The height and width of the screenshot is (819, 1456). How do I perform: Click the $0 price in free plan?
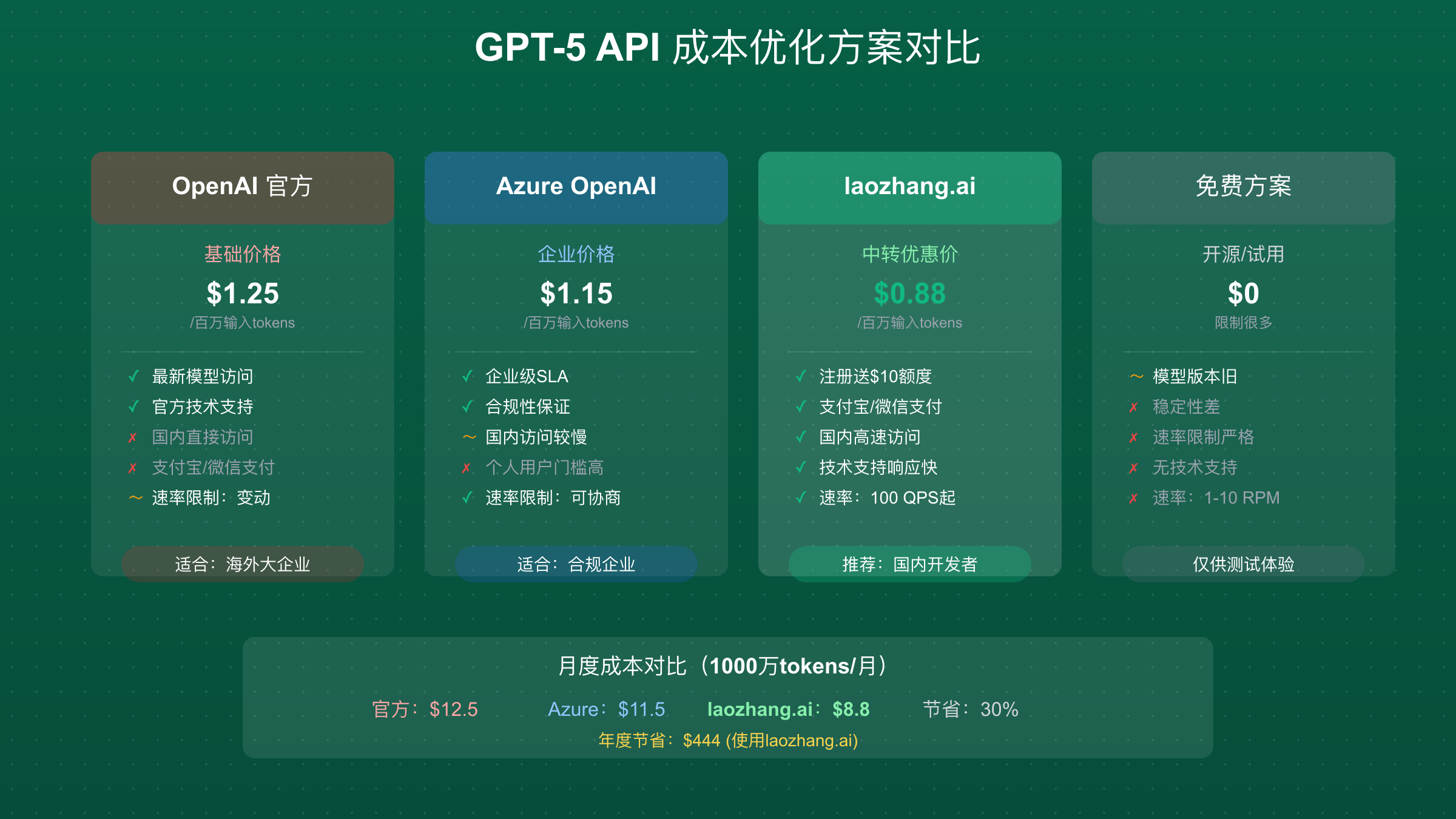point(1244,294)
